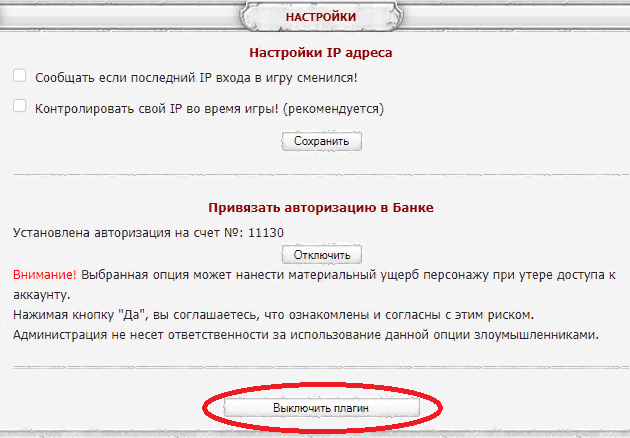The width and height of the screenshot is (630, 438).
Task: Toggle the control IP during game checkbox
Action: 19,106
